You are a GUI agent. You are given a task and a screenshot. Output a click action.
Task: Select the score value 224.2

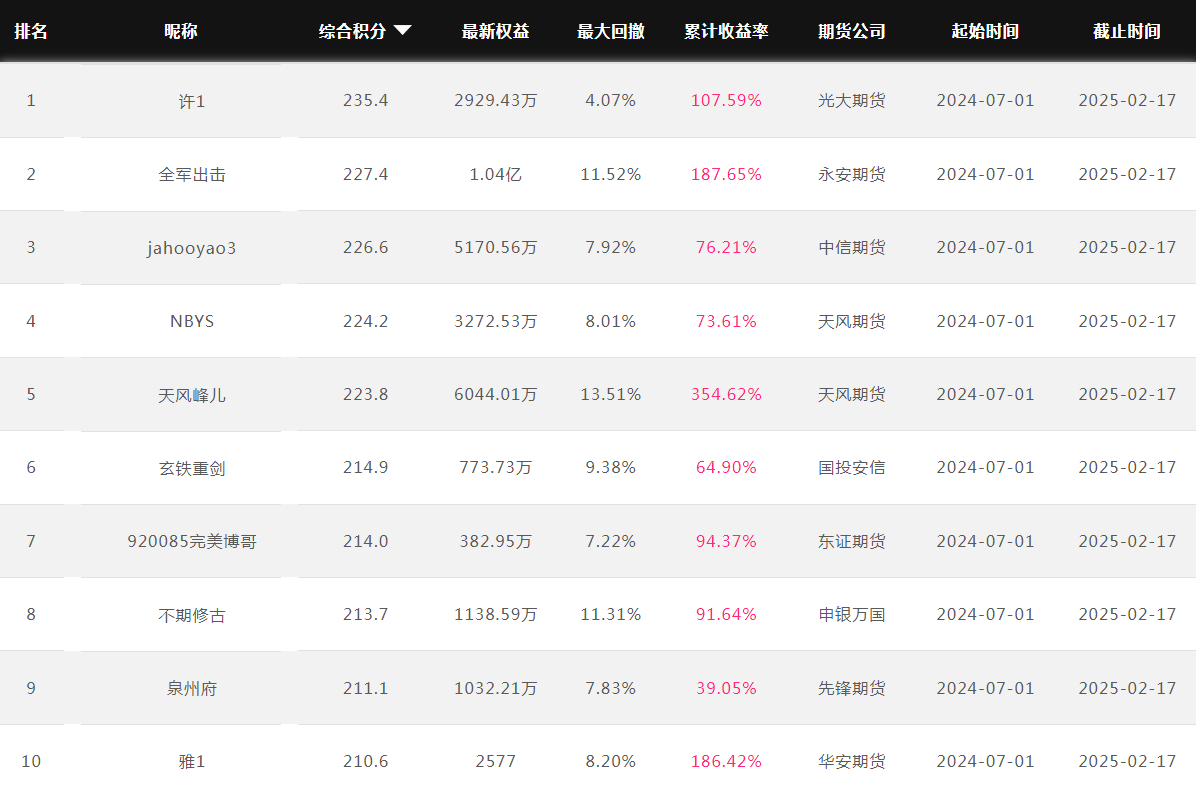click(x=366, y=321)
